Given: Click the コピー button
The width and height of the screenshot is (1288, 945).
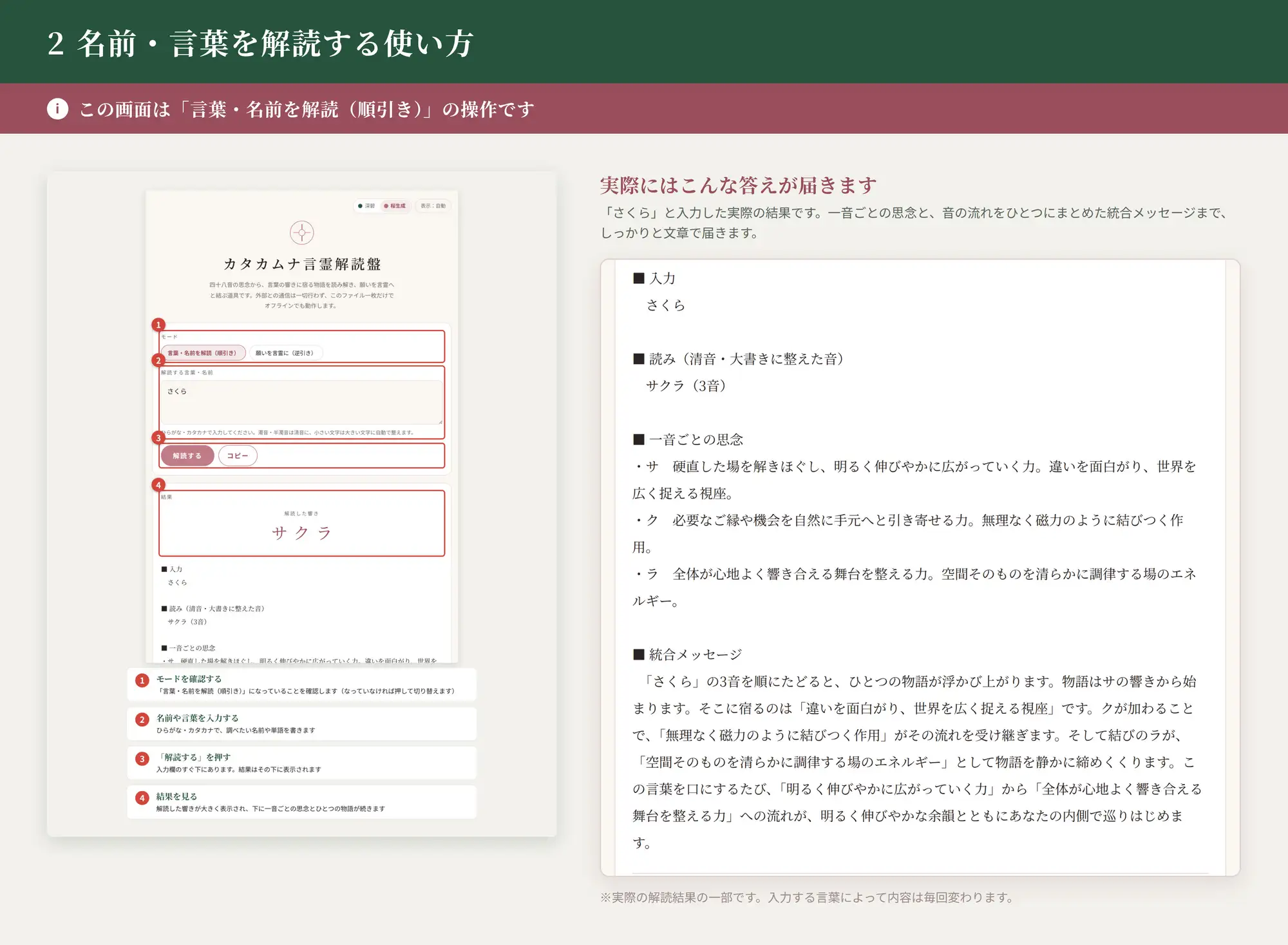Looking at the screenshot, I should pyautogui.click(x=238, y=455).
